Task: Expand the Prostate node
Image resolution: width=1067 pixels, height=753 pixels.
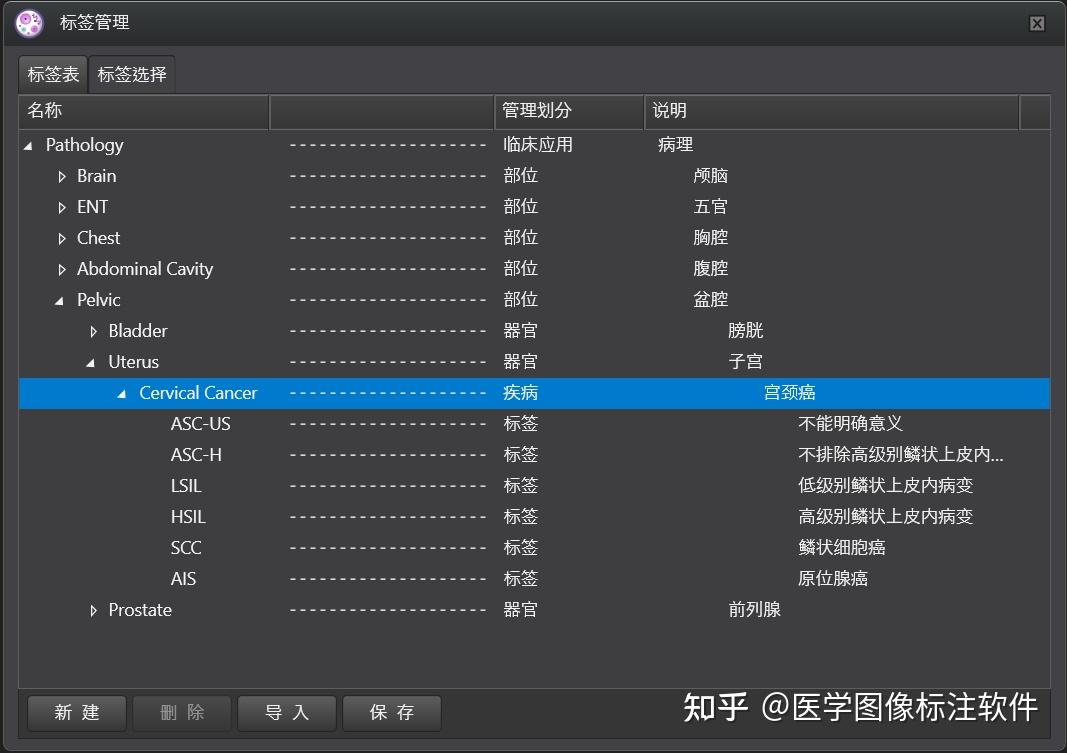Action: coord(92,610)
